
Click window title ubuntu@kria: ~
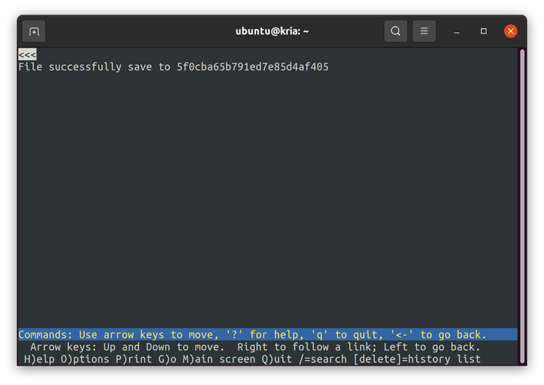click(272, 31)
